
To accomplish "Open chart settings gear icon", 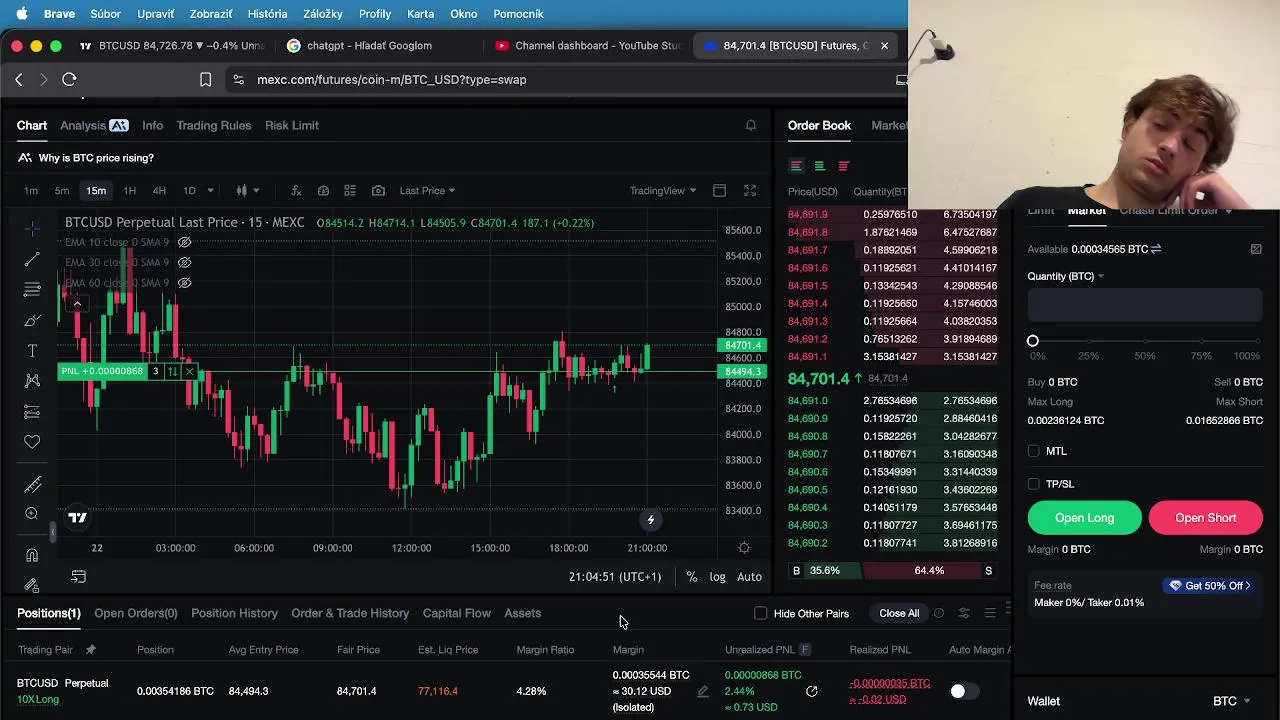I will [744, 548].
